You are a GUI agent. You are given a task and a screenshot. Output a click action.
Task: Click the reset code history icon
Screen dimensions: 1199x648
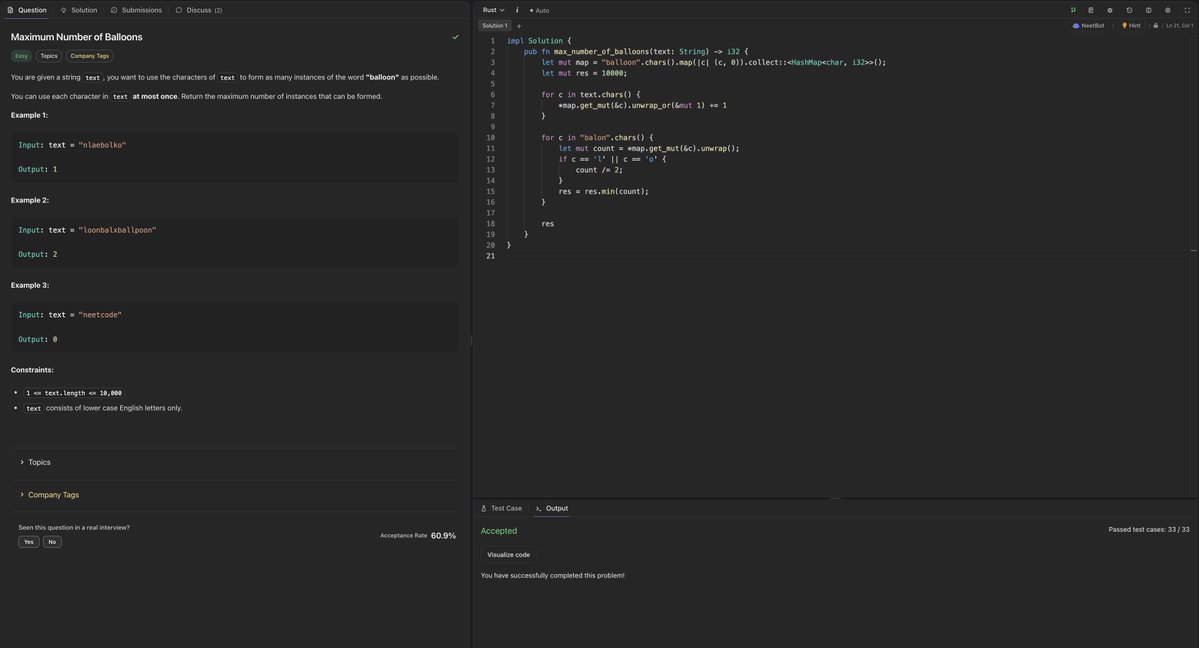coord(1129,10)
